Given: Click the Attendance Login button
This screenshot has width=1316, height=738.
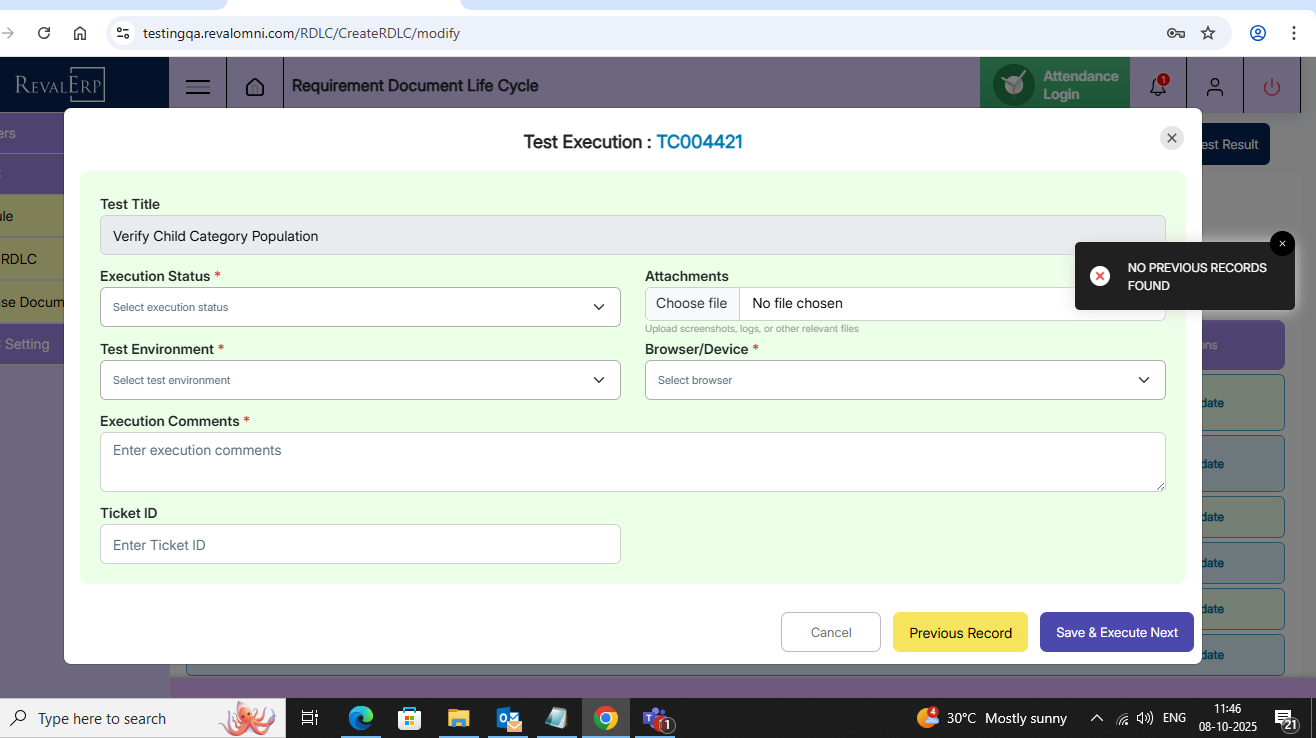Looking at the screenshot, I should click(1054, 85).
